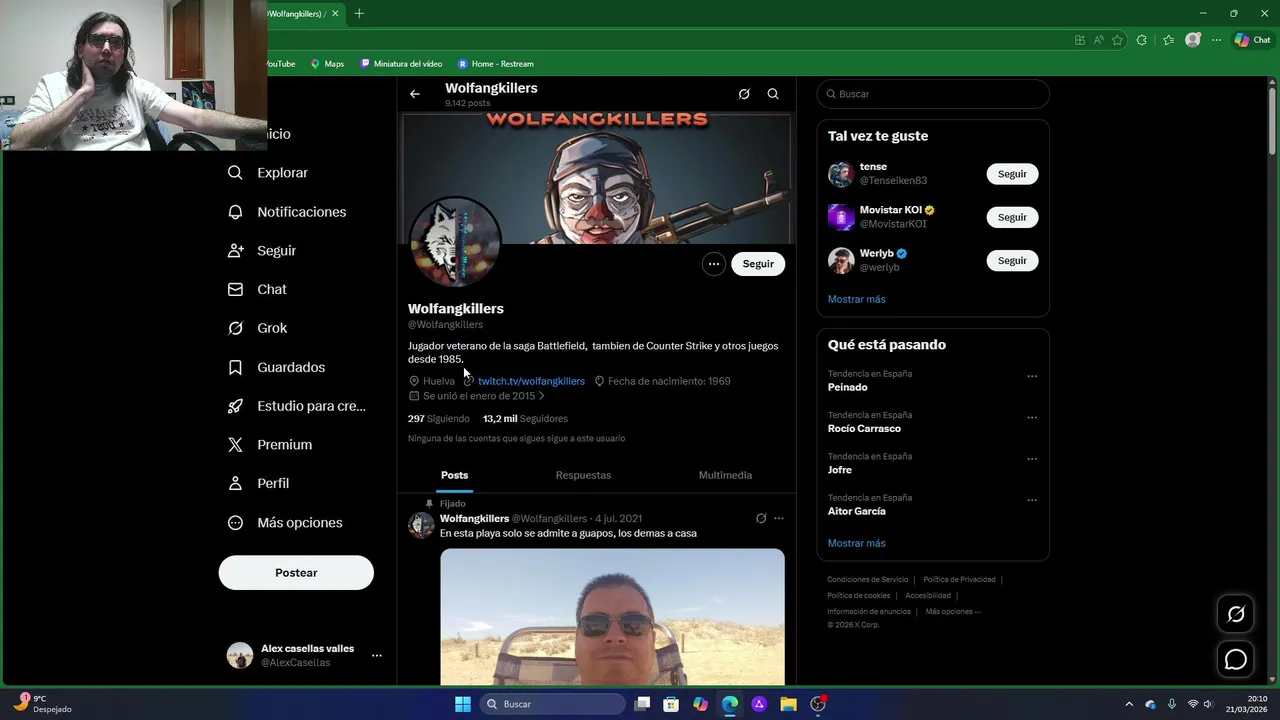Image resolution: width=1280 pixels, height=720 pixels.
Task: Open the browser extensions icon
Action: pos(1142,40)
